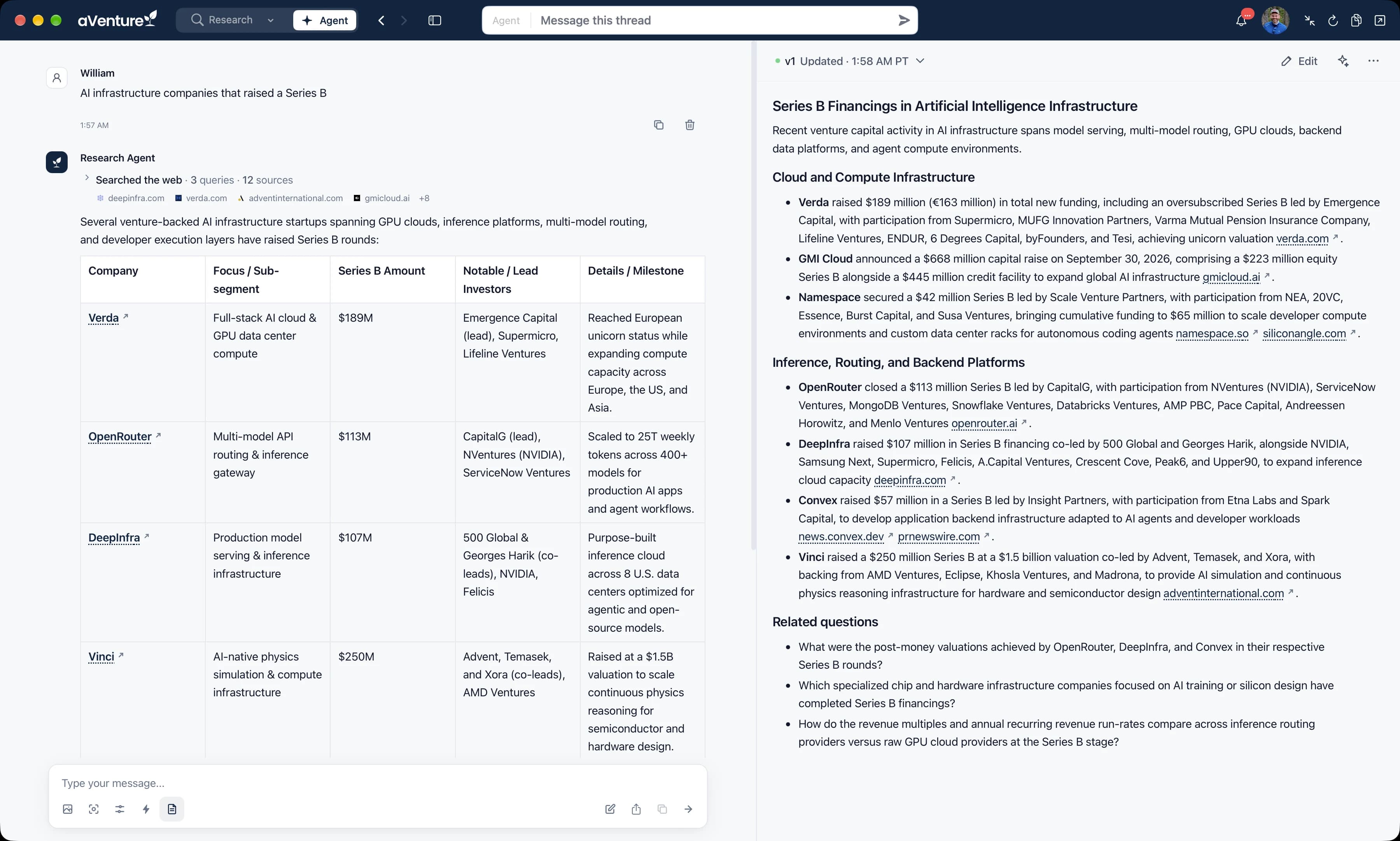The image size is (1400, 841).
Task: Click the +8 more sources chip
Action: 424,198
